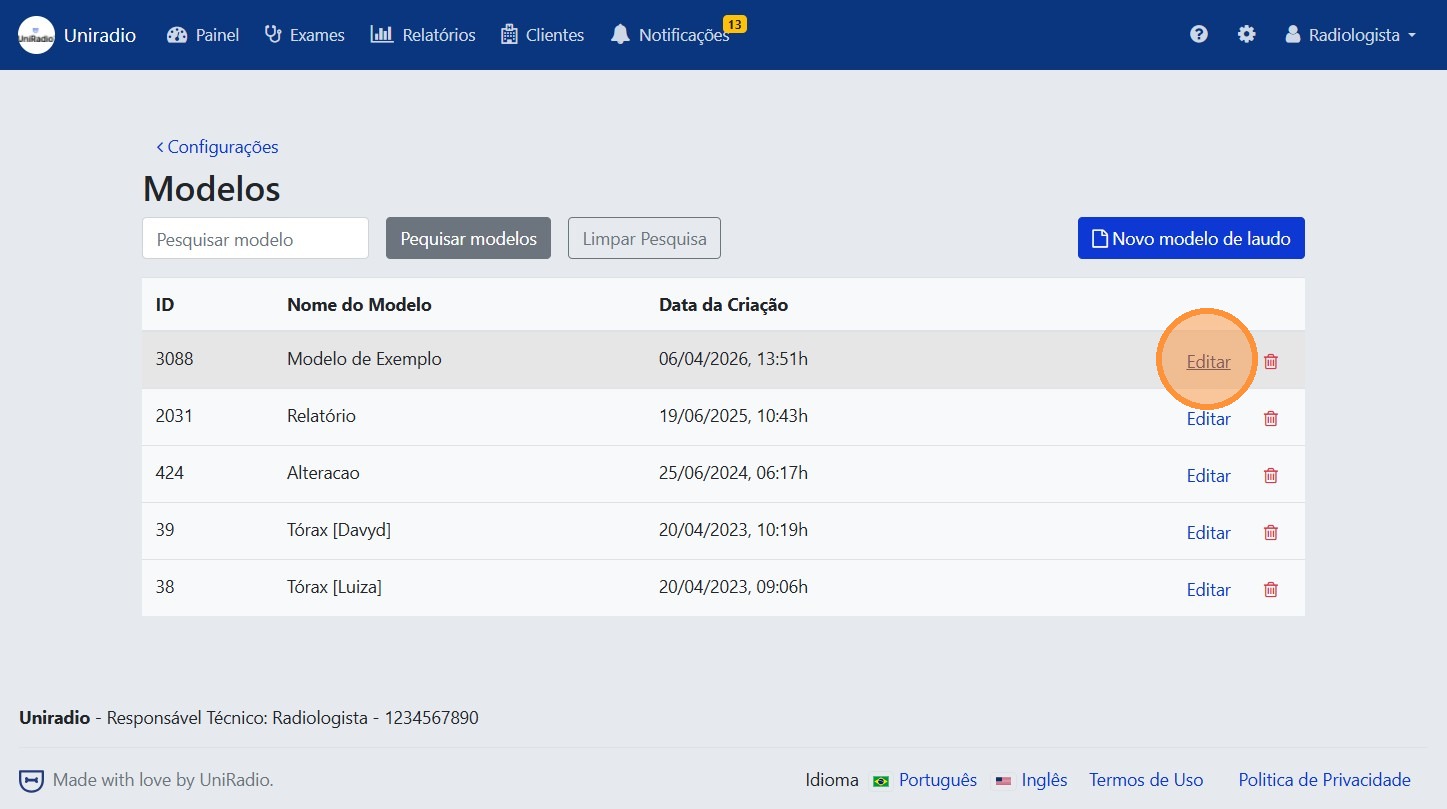Screen dimensions: 1447x809
Task: Delete the Modelo de Exemplo row
Action: tap(1271, 362)
